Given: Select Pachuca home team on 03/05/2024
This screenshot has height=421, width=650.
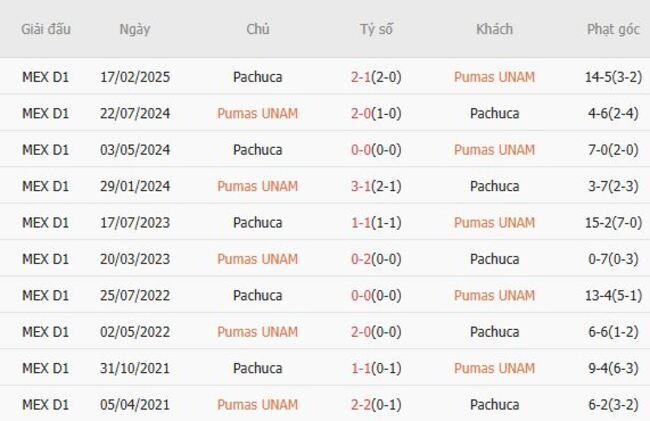Looking at the screenshot, I should point(257,150).
